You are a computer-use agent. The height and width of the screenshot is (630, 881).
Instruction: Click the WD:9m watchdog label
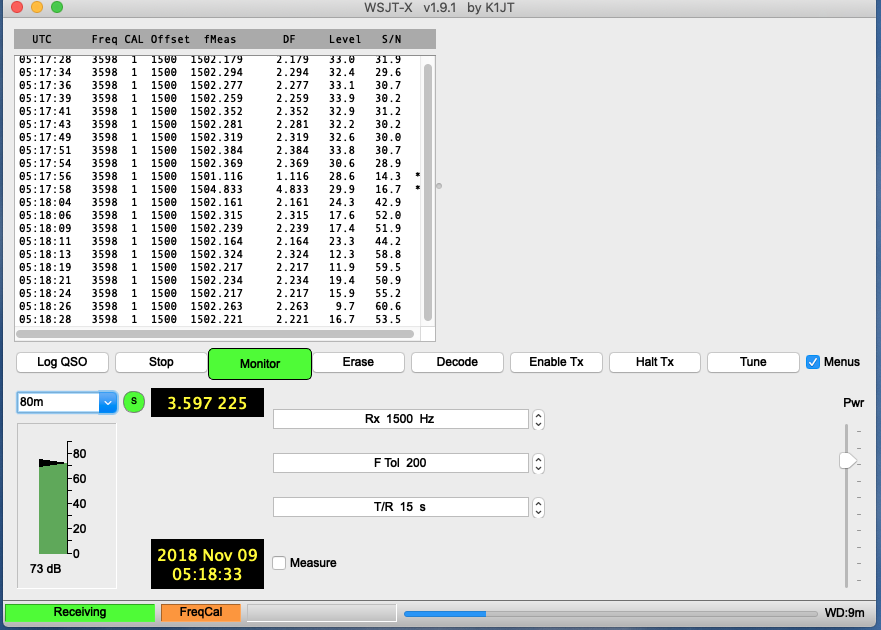[x=844, y=613]
